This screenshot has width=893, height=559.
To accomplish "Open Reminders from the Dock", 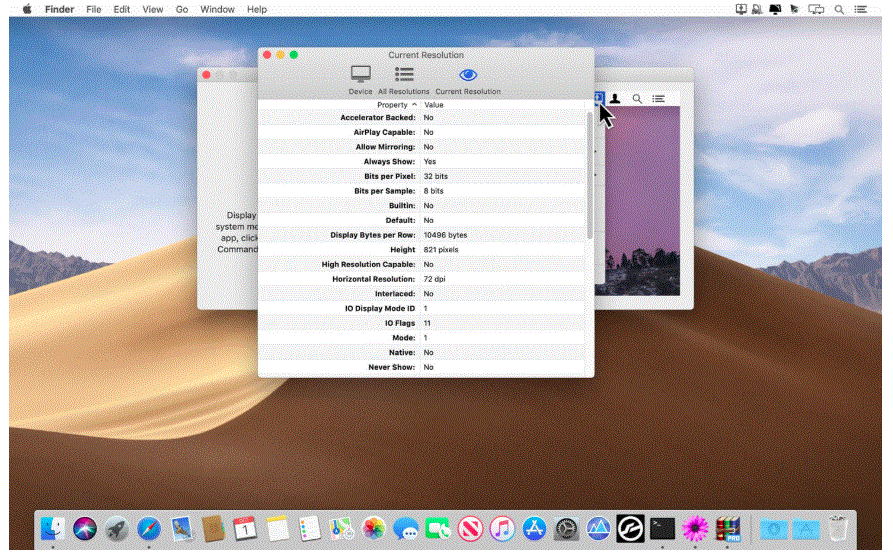I will click(x=309, y=528).
